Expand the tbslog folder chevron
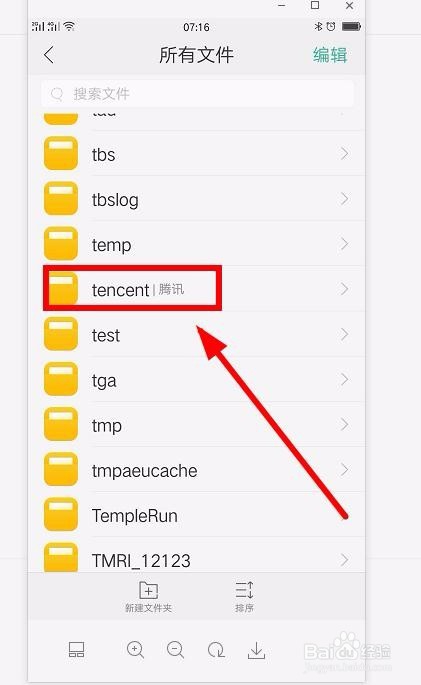Image resolution: width=421 pixels, height=685 pixels. click(345, 199)
